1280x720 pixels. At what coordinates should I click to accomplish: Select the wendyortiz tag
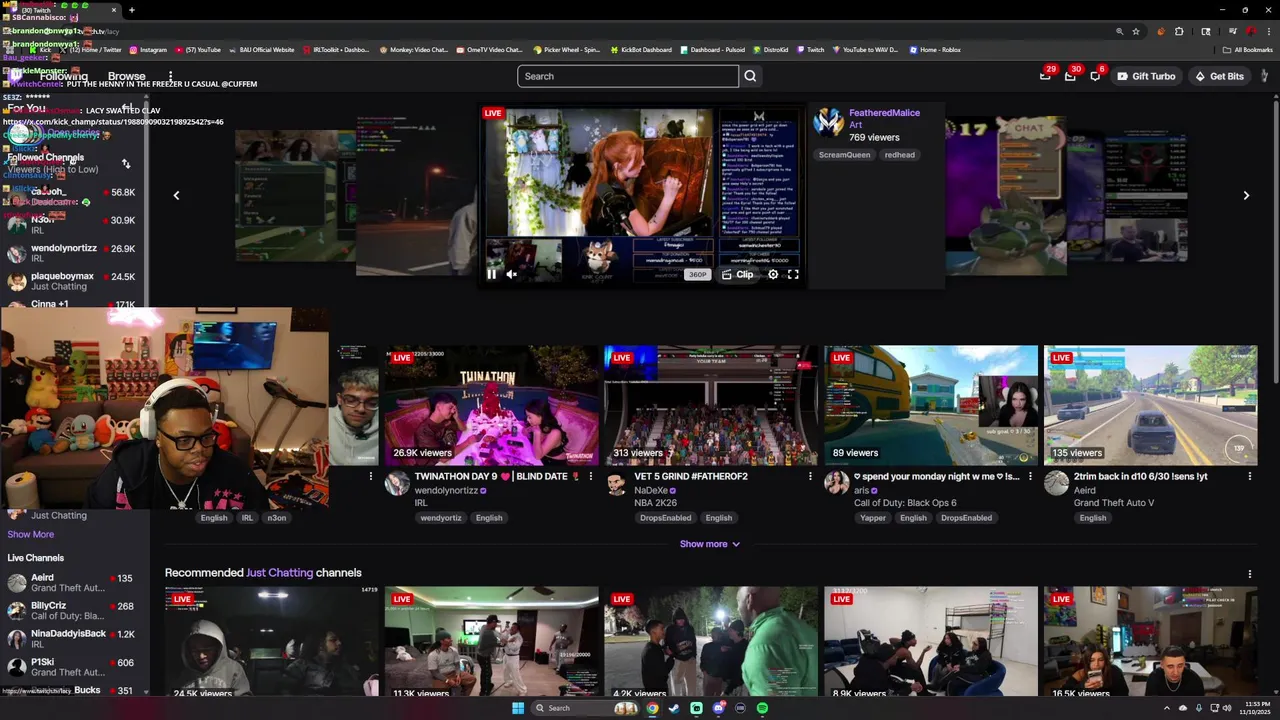[441, 518]
